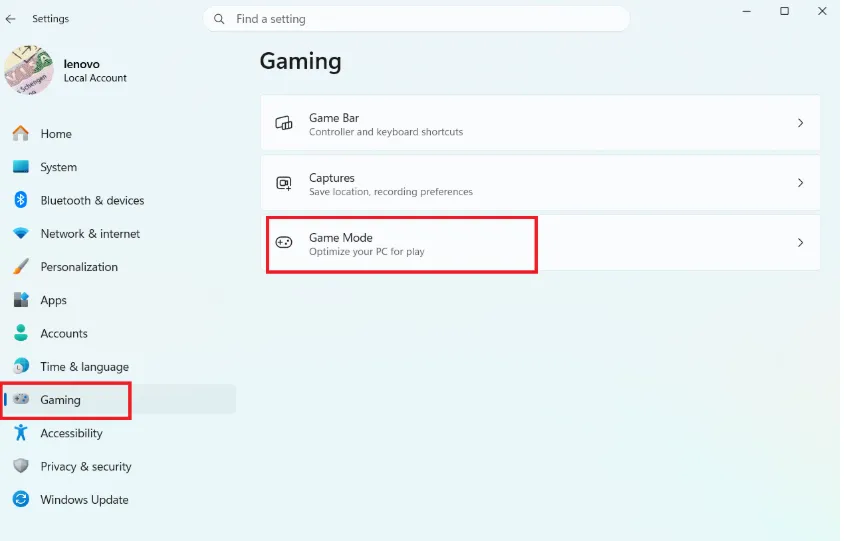Click the System monitor icon
This screenshot has width=844, height=541.
click(20, 167)
